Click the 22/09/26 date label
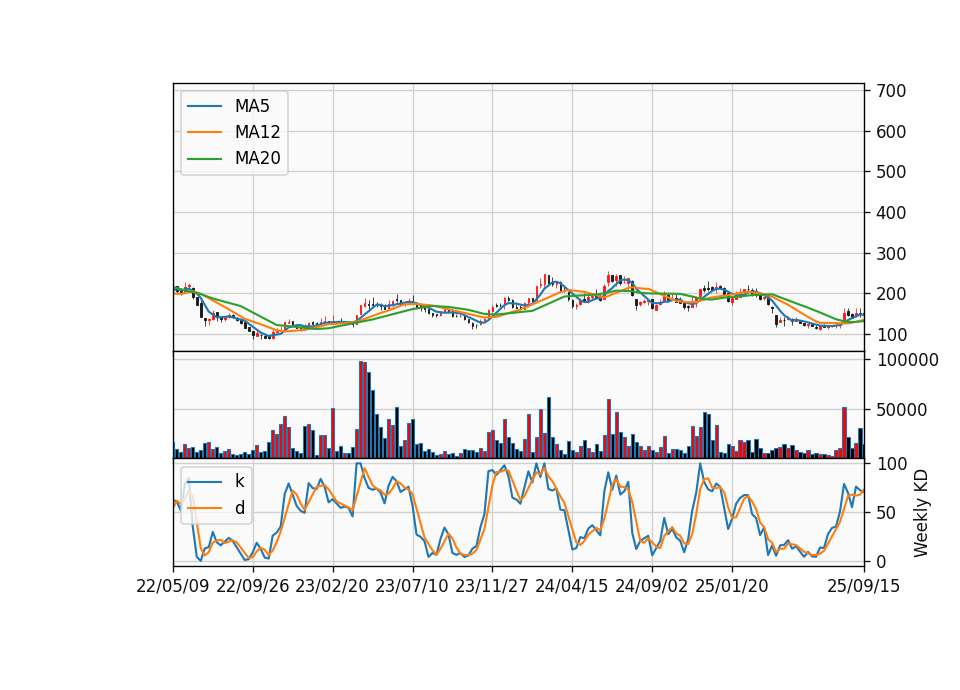 [x=253, y=586]
